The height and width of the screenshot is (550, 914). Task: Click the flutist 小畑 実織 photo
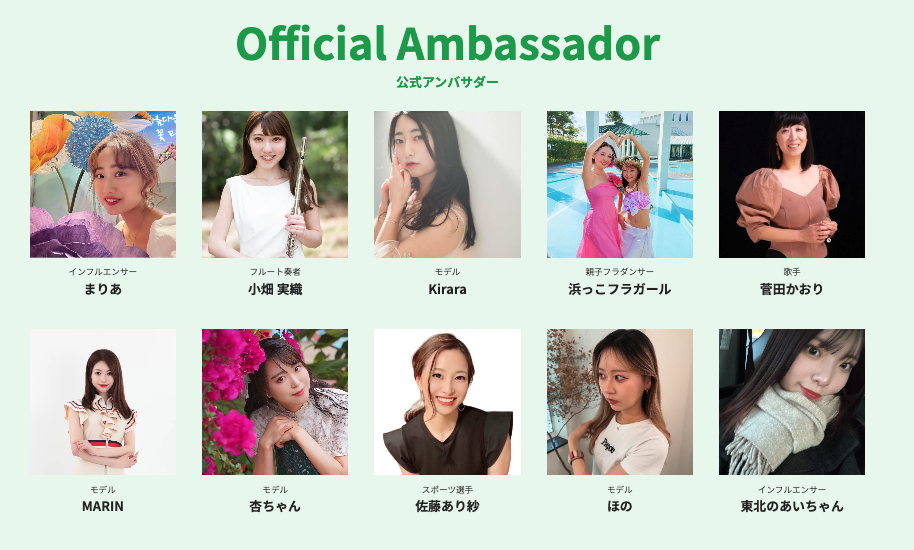coord(275,184)
